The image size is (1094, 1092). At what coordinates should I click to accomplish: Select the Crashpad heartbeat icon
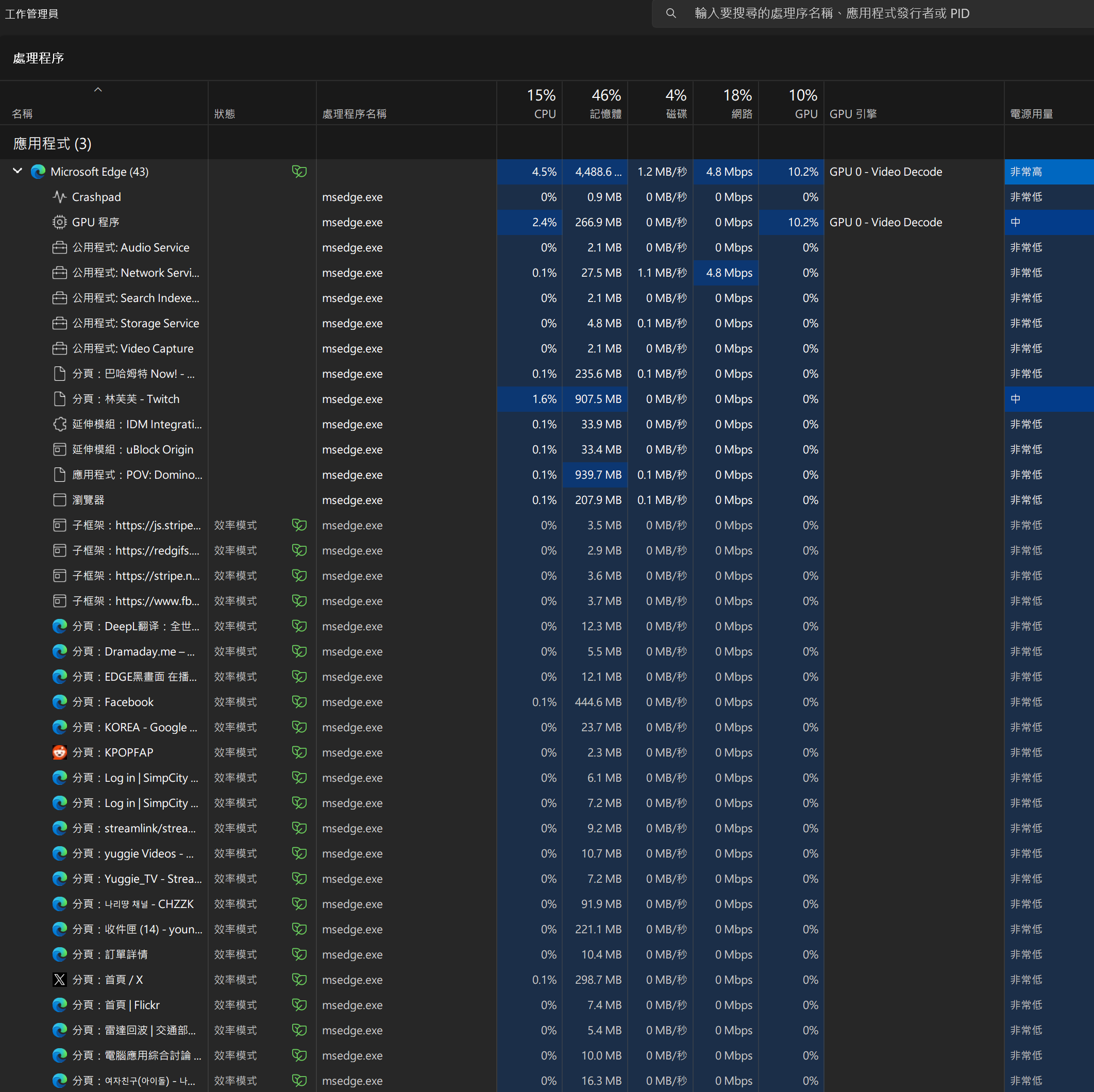(59, 197)
